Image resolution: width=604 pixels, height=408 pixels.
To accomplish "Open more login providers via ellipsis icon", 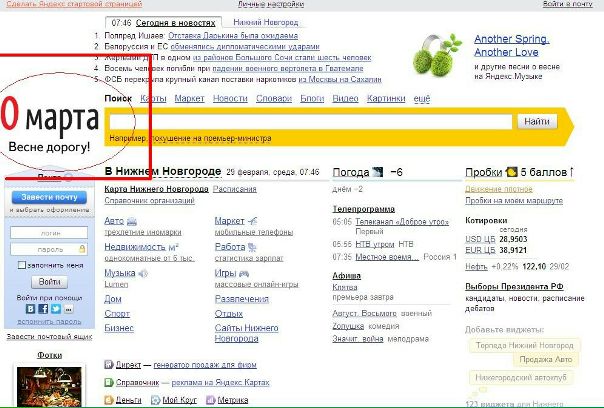I will coord(68,309).
